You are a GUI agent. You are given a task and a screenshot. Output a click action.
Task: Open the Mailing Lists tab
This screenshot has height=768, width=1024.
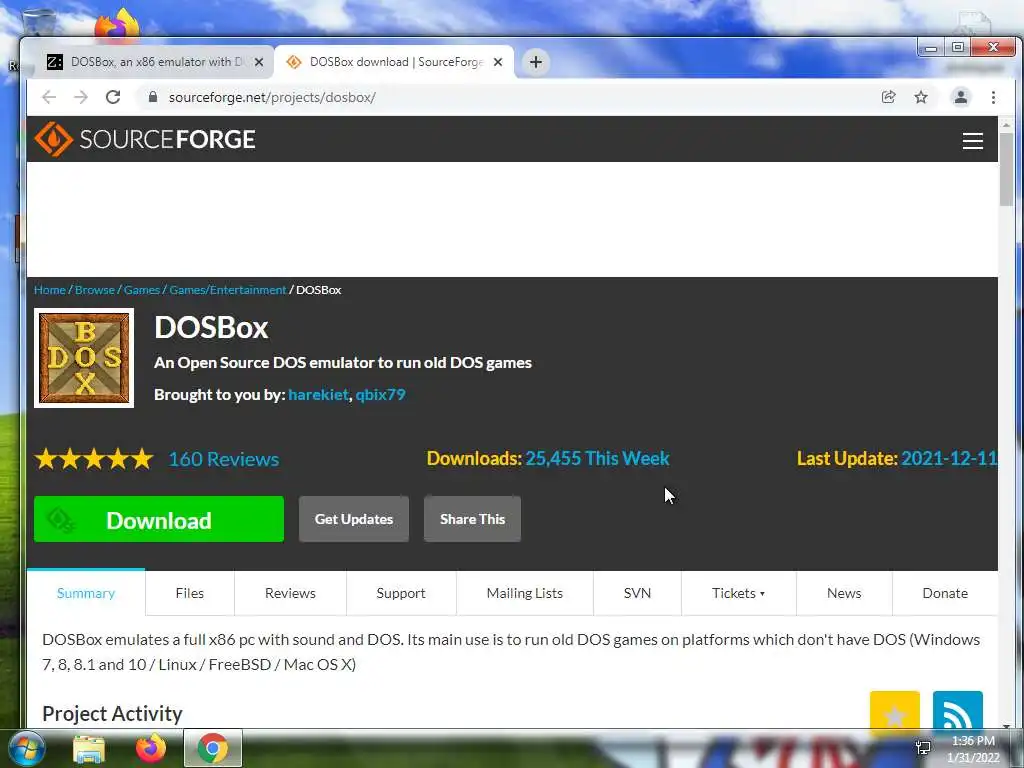coord(524,593)
